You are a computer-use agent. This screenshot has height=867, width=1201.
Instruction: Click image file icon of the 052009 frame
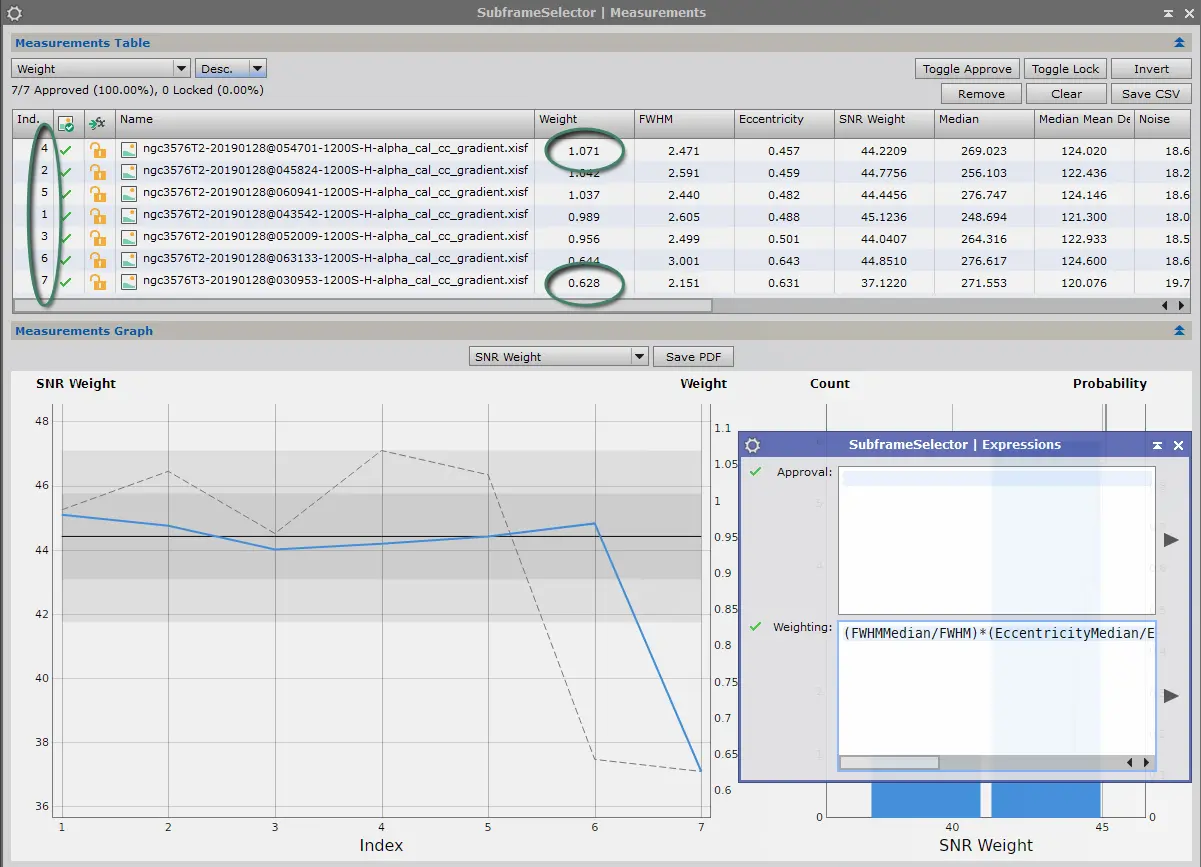pyautogui.click(x=129, y=238)
